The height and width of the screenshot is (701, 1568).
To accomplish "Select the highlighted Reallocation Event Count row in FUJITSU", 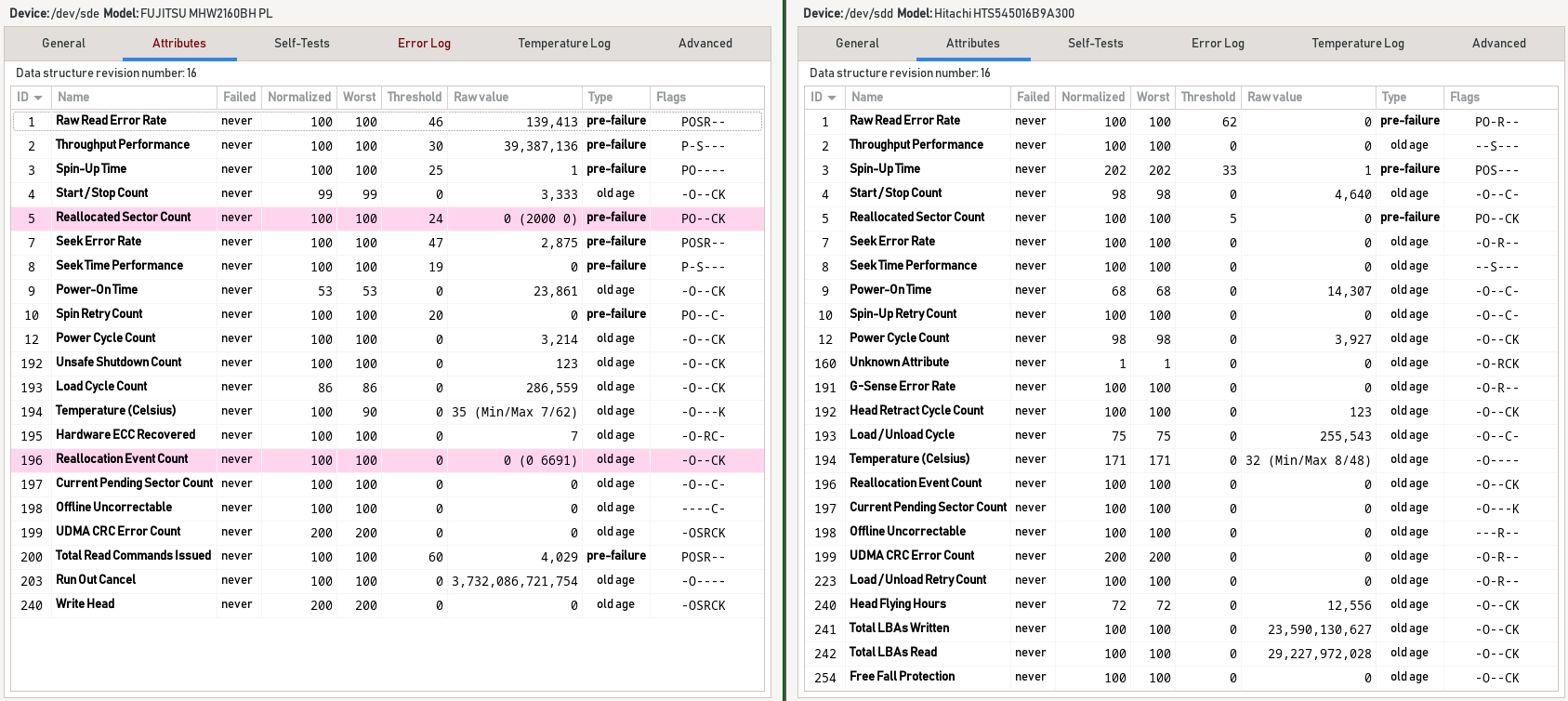I will [388, 459].
